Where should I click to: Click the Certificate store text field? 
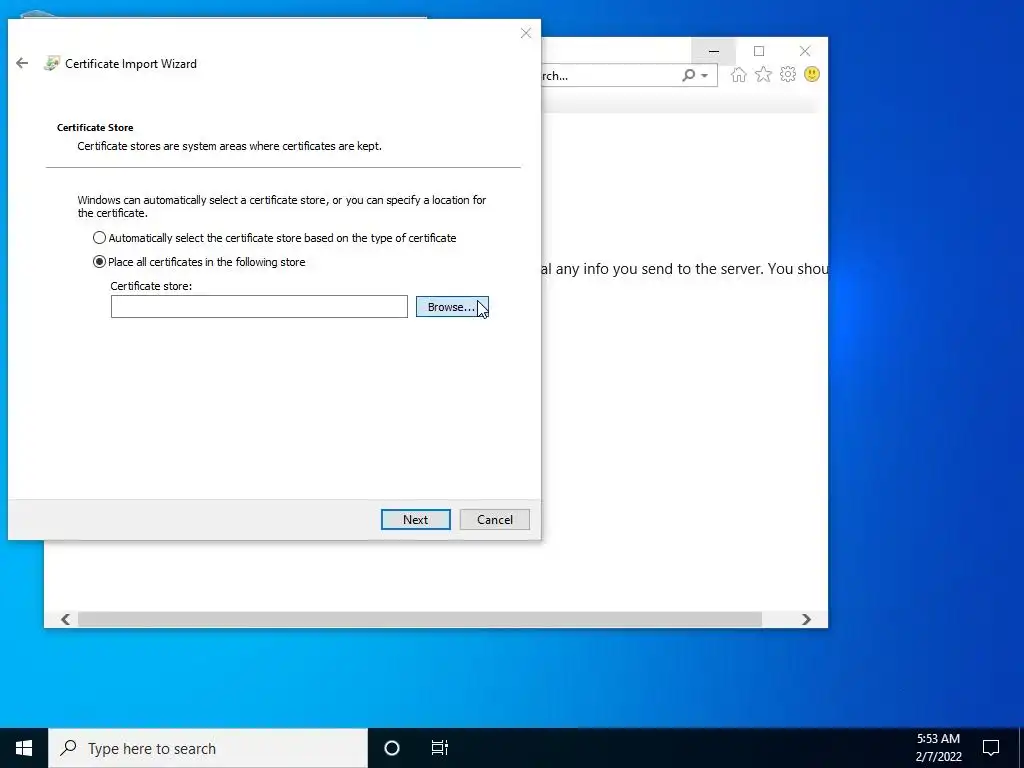pyautogui.click(x=259, y=307)
